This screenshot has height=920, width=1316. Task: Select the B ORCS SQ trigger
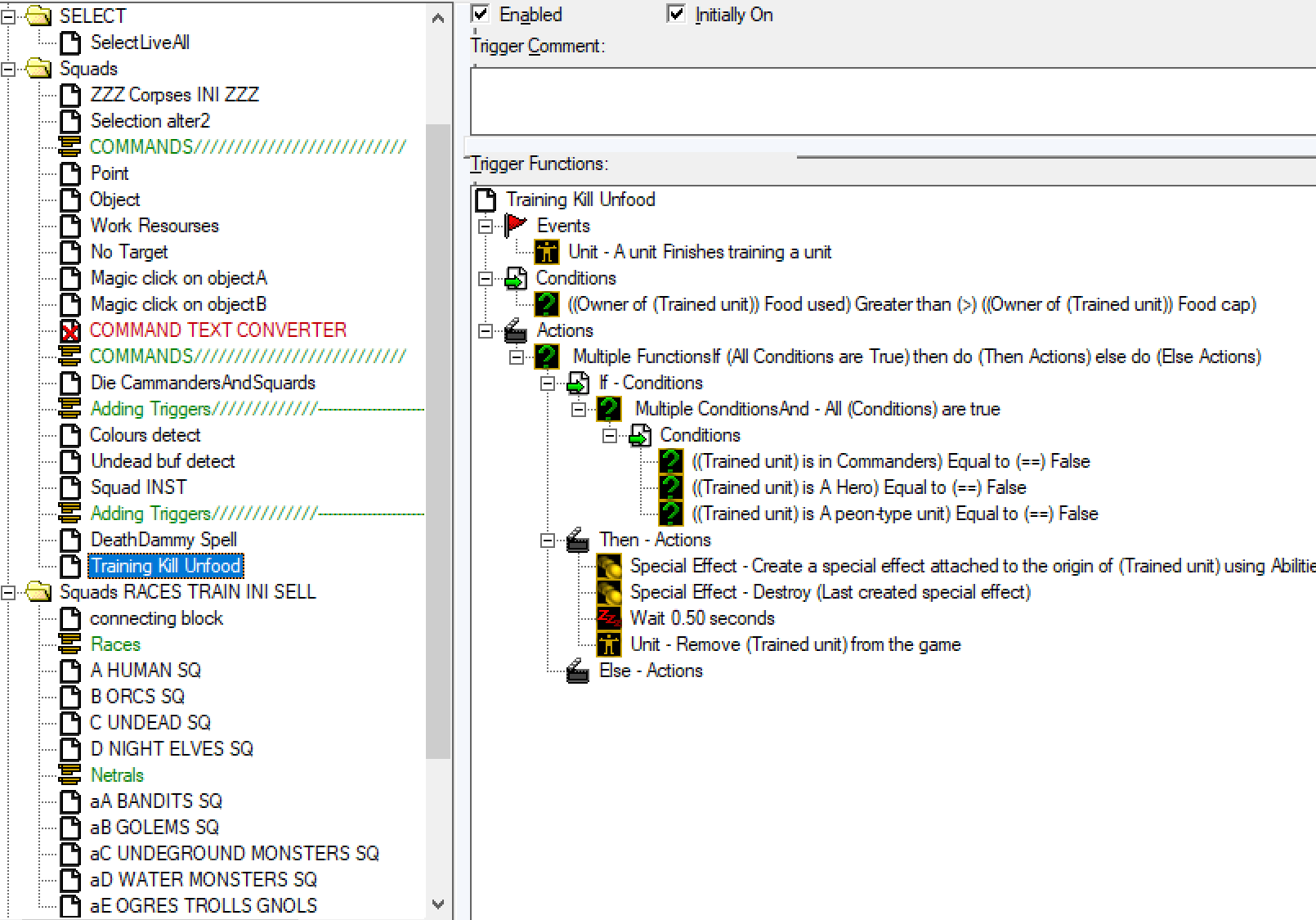pyautogui.click(x=137, y=697)
